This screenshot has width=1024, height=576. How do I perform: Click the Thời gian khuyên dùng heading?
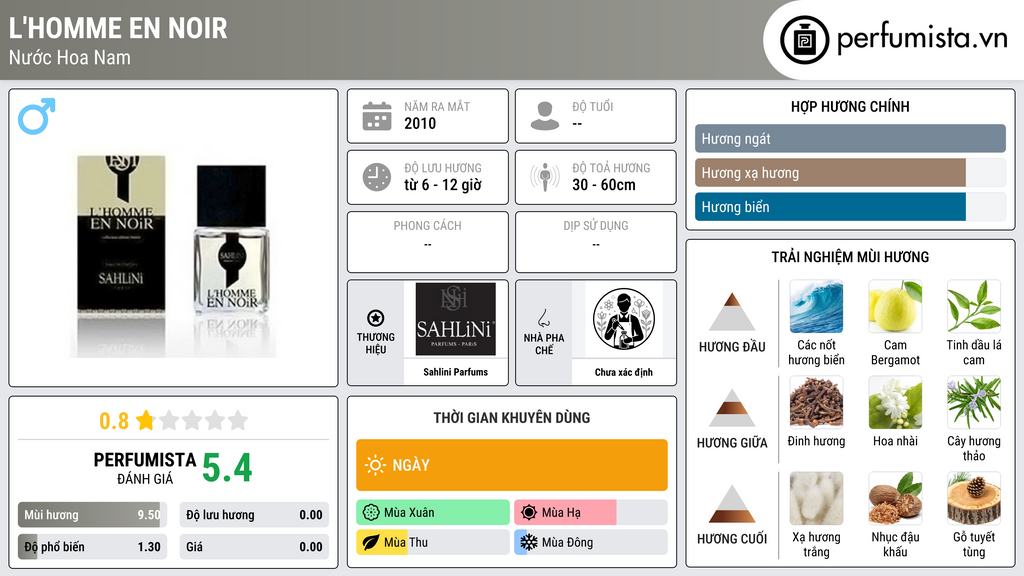tap(512, 417)
